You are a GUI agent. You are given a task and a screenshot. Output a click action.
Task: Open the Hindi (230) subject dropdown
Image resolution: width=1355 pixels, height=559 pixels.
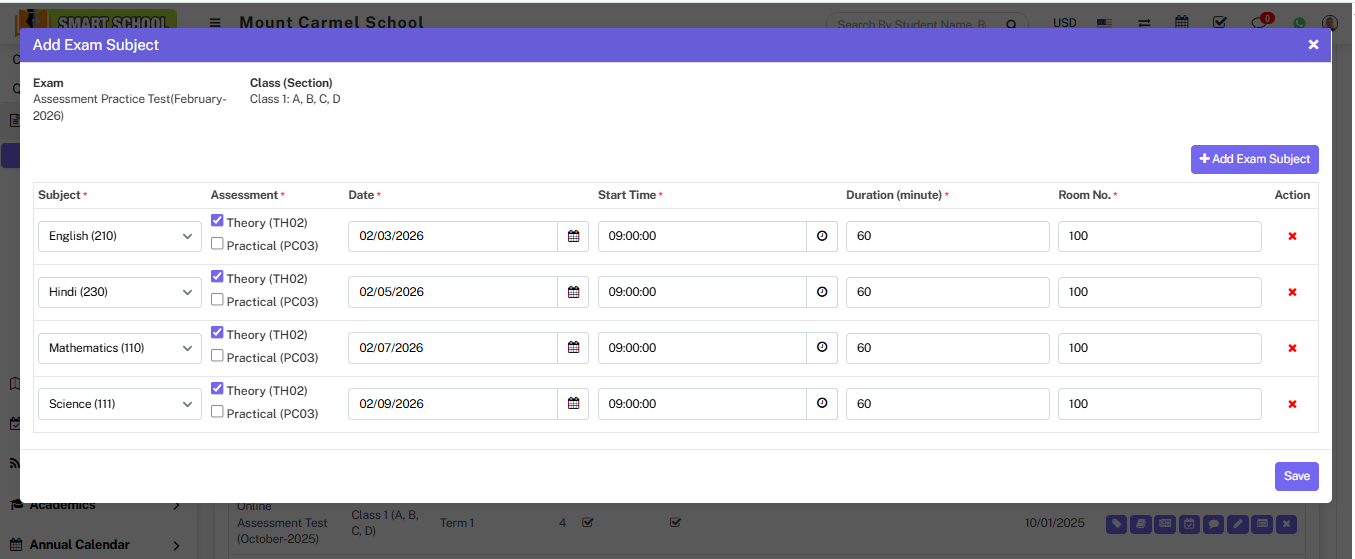tap(120, 292)
